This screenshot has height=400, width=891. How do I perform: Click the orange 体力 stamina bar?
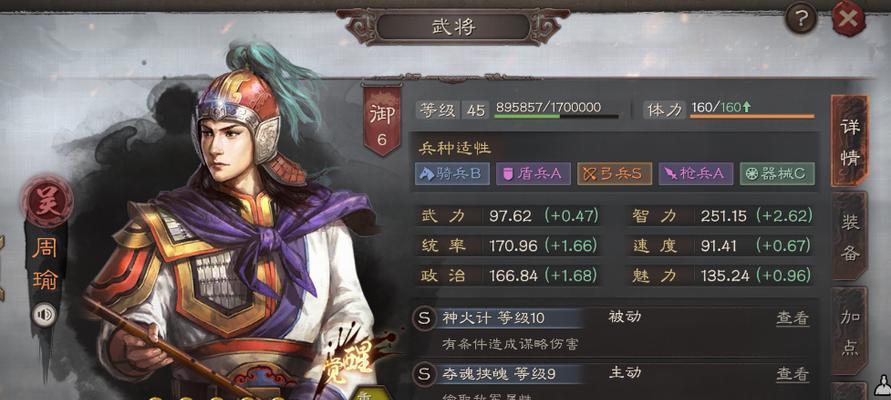tap(752, 116)
